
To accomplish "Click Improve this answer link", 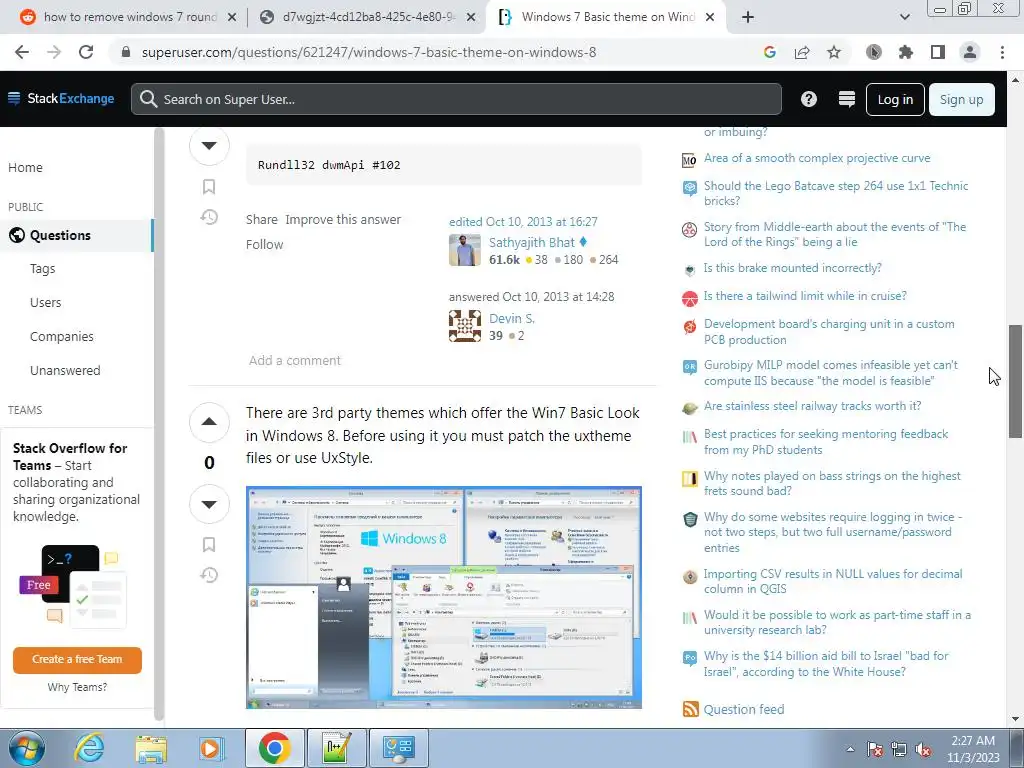I will [343, 219].
